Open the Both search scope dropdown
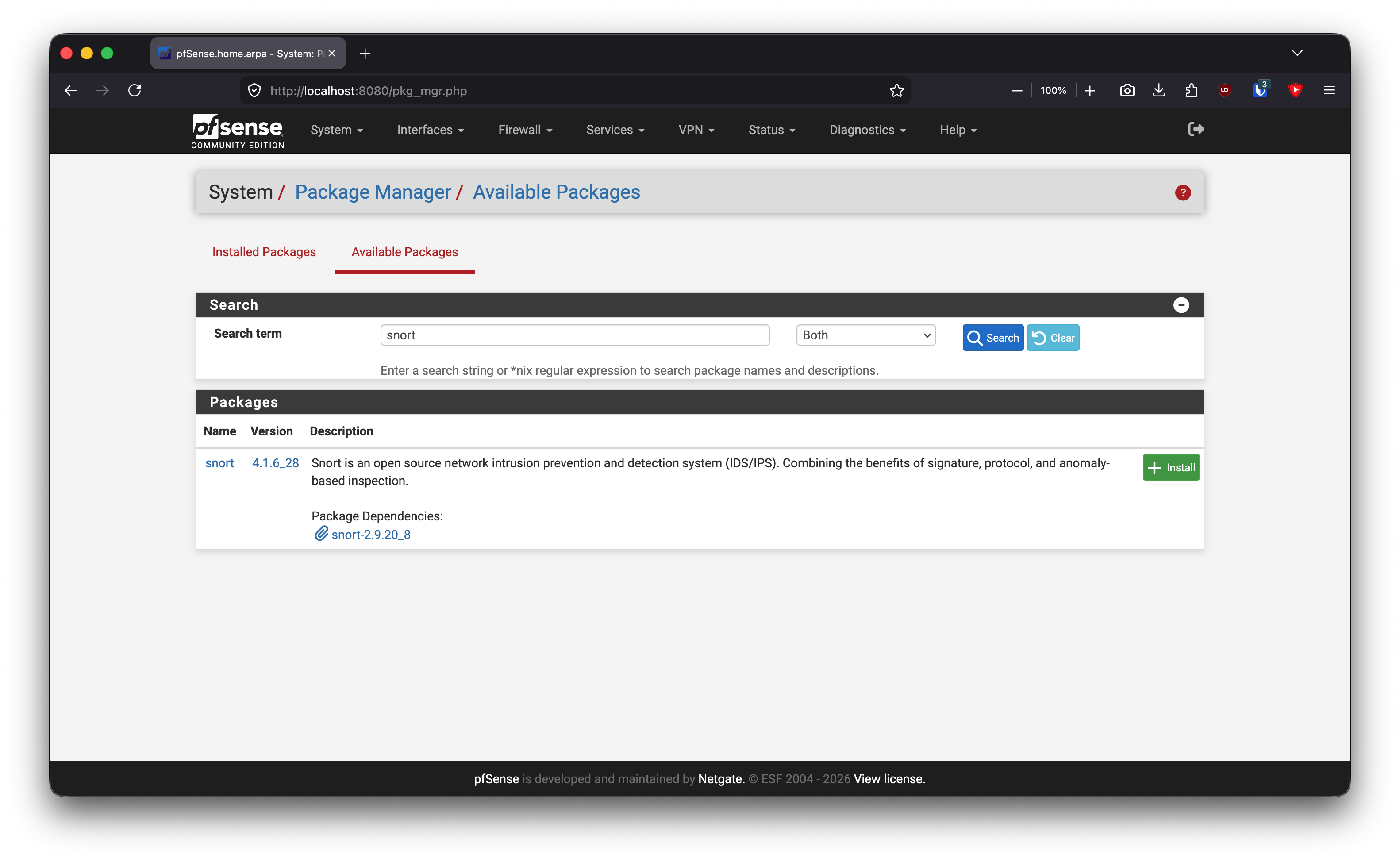The width and height of the screenshot is (1400, 862). pos(866,335)
